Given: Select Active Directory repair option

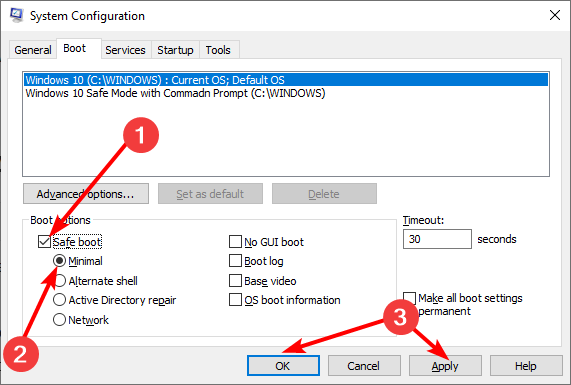Looking at the screenshot, I should click(x=60, y=300).
